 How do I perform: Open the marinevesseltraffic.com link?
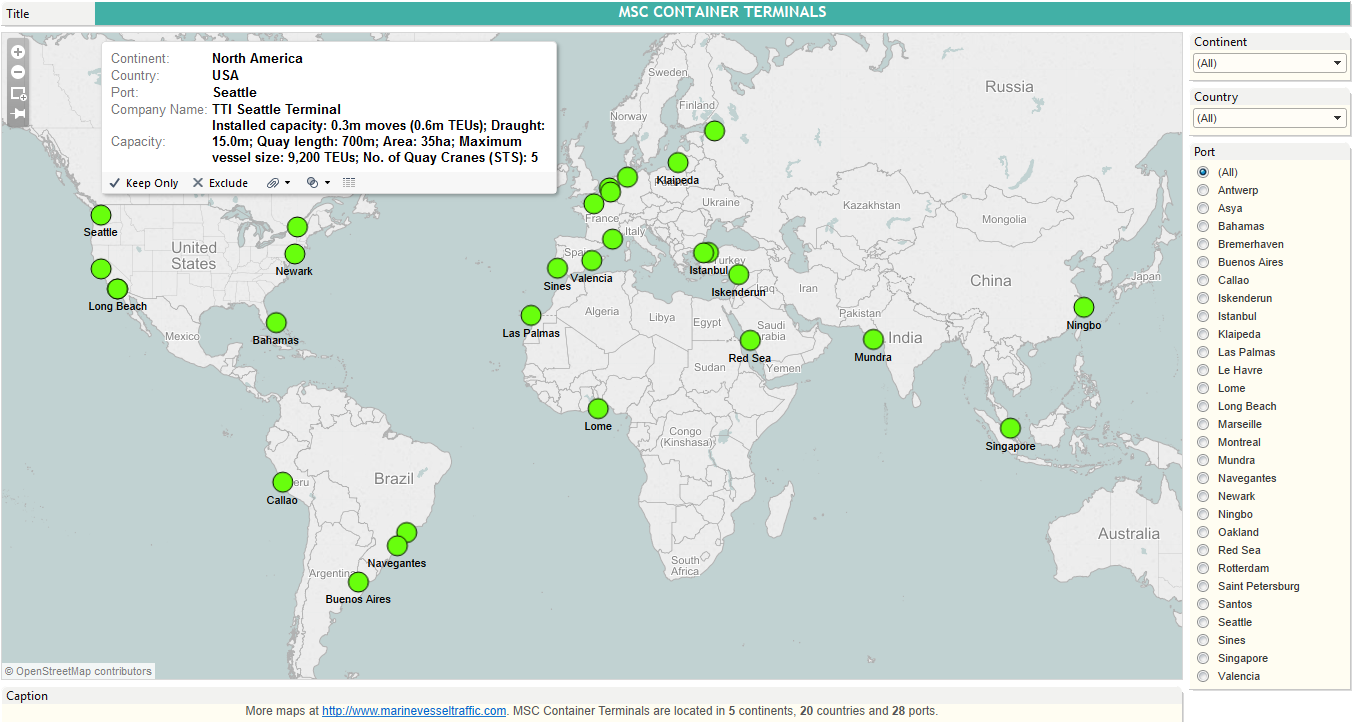[414, 711]
